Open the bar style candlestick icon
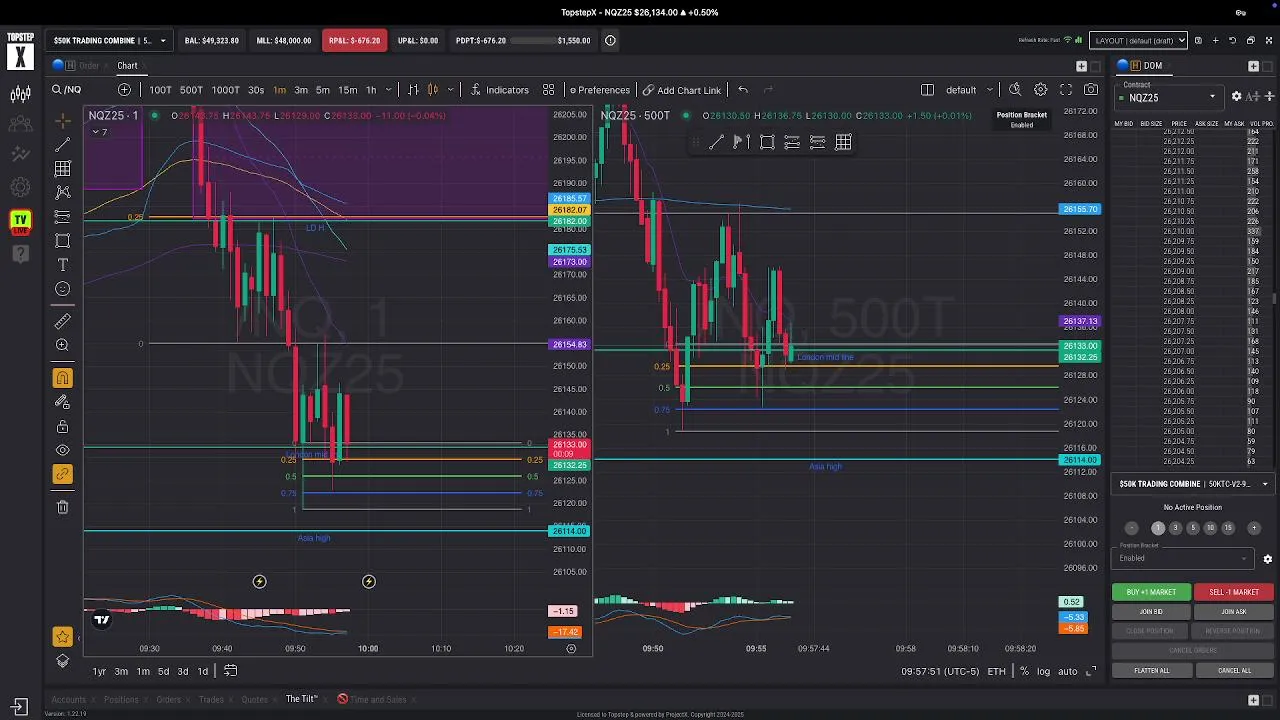Viewport: 1280px width, 720px height. pyautogui.click(x=433, y=90)
